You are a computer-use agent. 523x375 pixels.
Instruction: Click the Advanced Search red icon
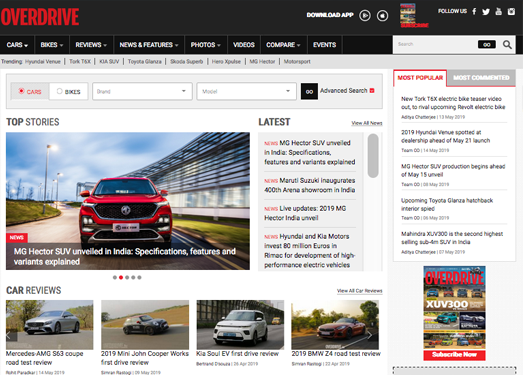pos(372,90)
